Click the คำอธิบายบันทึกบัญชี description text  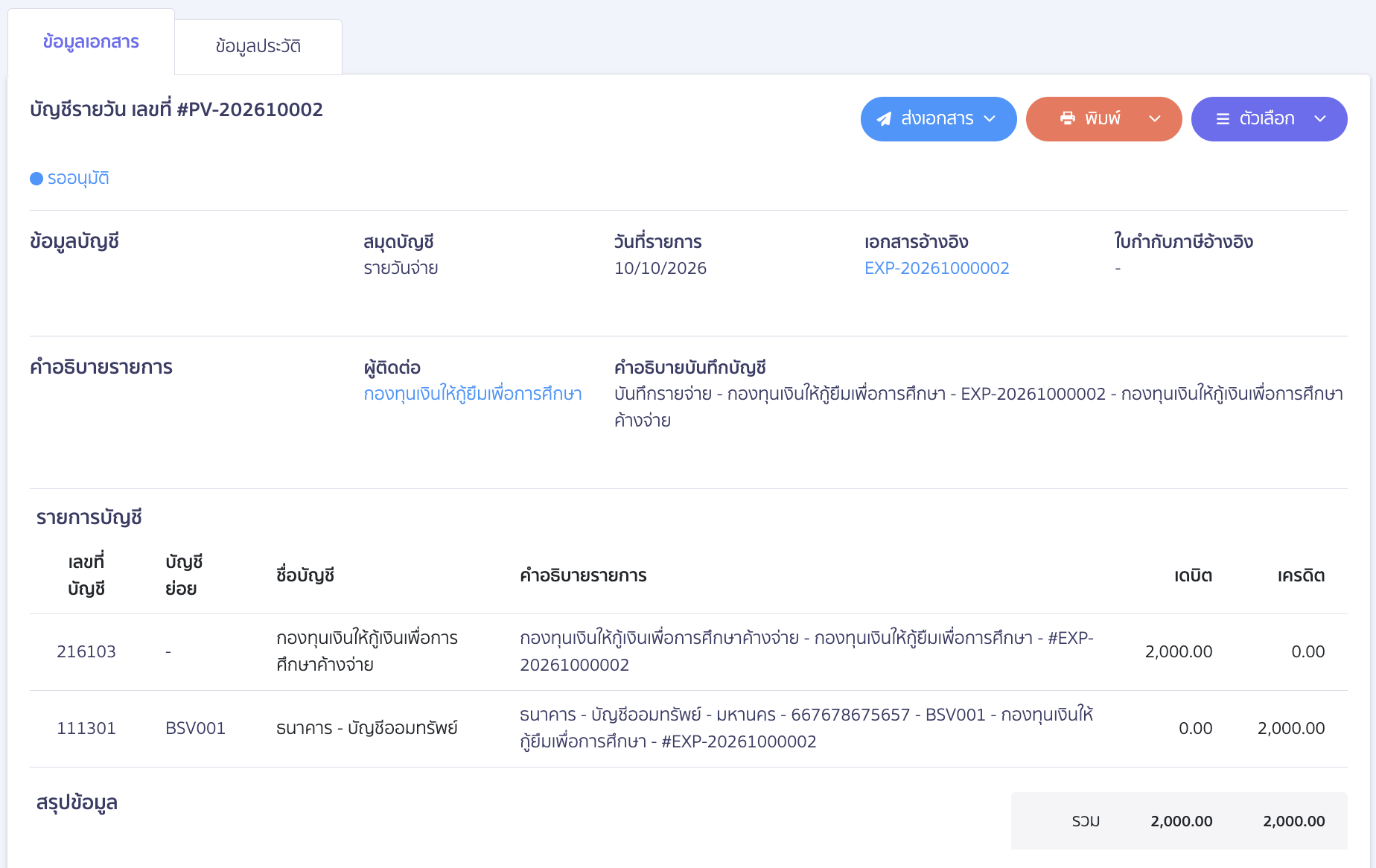pyautogui.click(x=978, y=407)
